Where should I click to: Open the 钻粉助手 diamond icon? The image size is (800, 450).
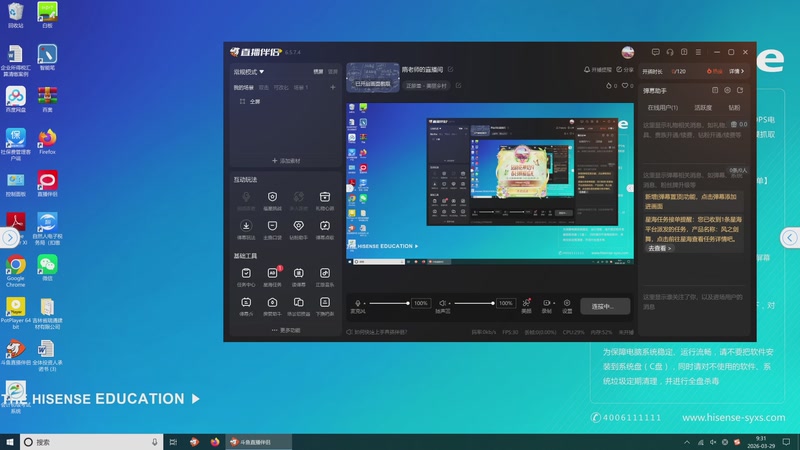tap(298, 226)
